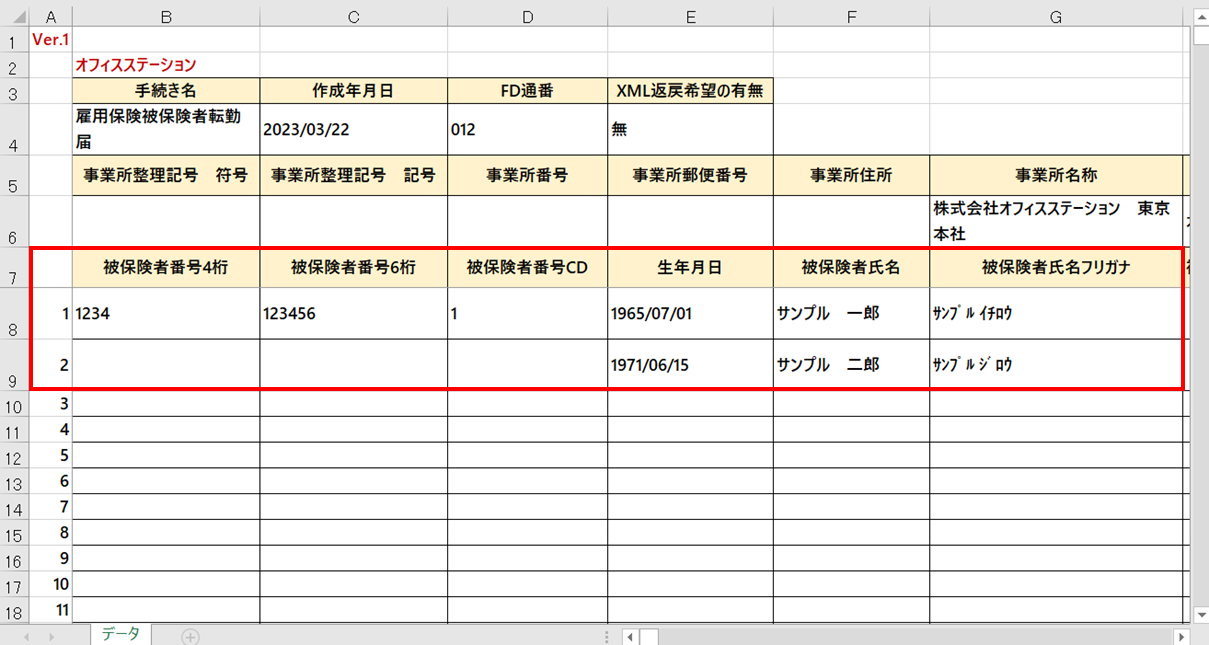This screenshot has height=645, width=1209.
Task: Select the date cell 2023/03/22
Action: coord(353,129)
